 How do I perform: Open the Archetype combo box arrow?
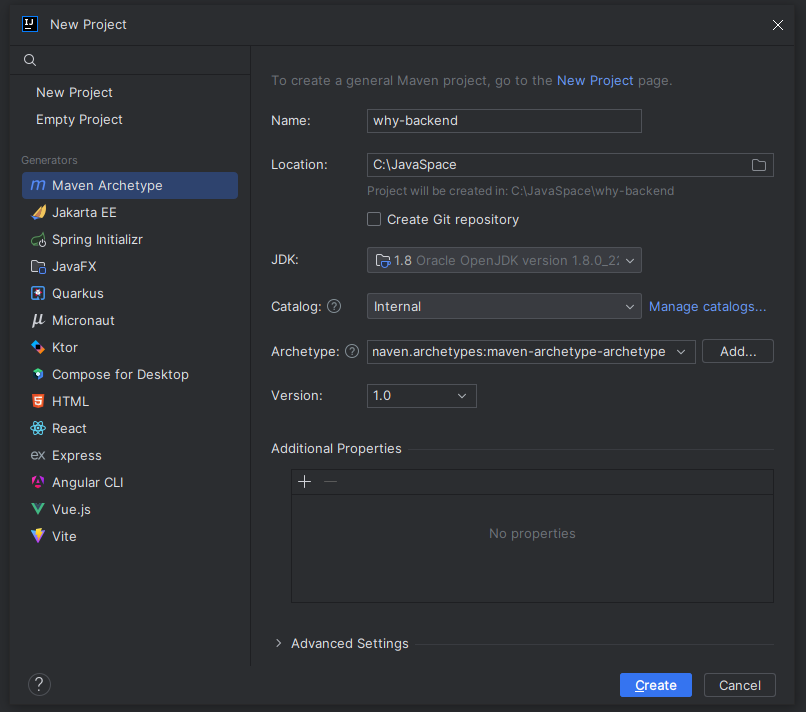(681, 352)
